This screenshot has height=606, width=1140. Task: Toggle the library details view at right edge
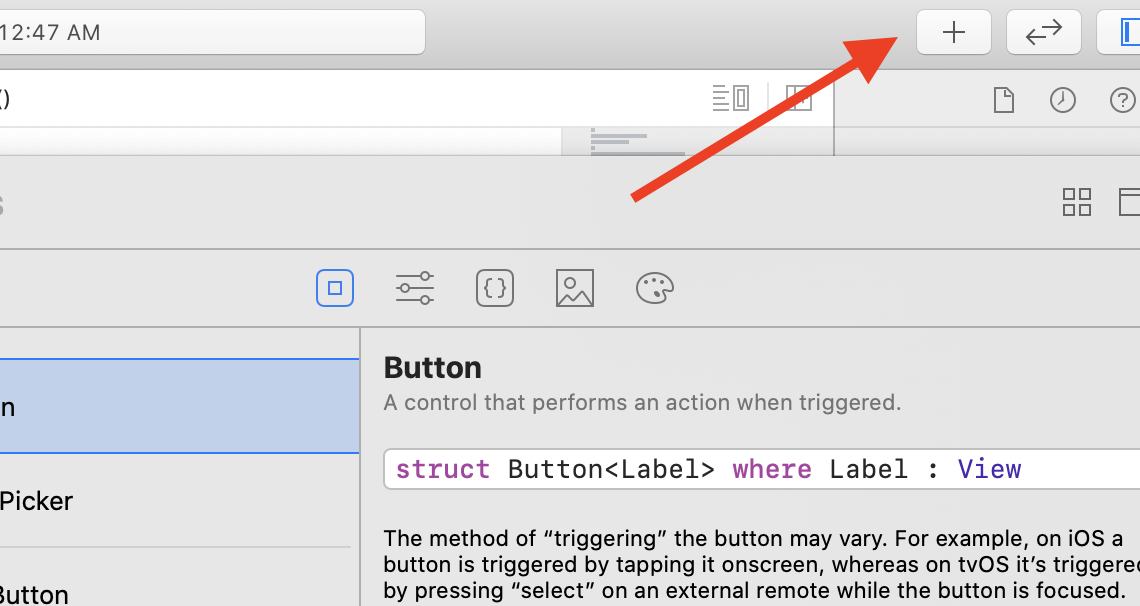point(1130,202)
